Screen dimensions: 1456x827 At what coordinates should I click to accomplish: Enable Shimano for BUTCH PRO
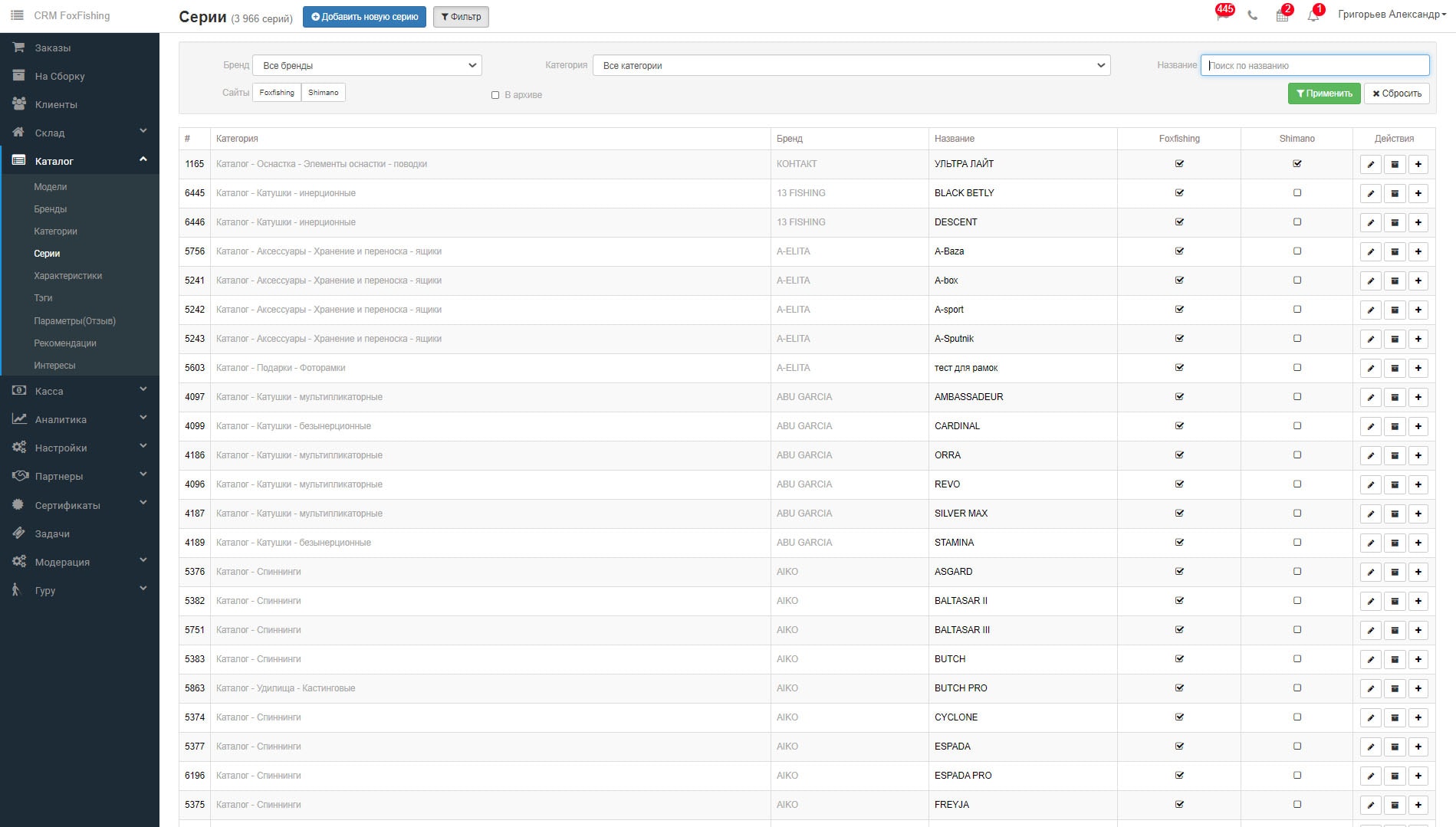1297,688
